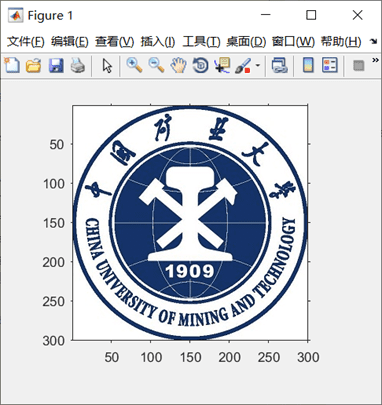Open the 插入(I) menu

(x=158, y=42)
